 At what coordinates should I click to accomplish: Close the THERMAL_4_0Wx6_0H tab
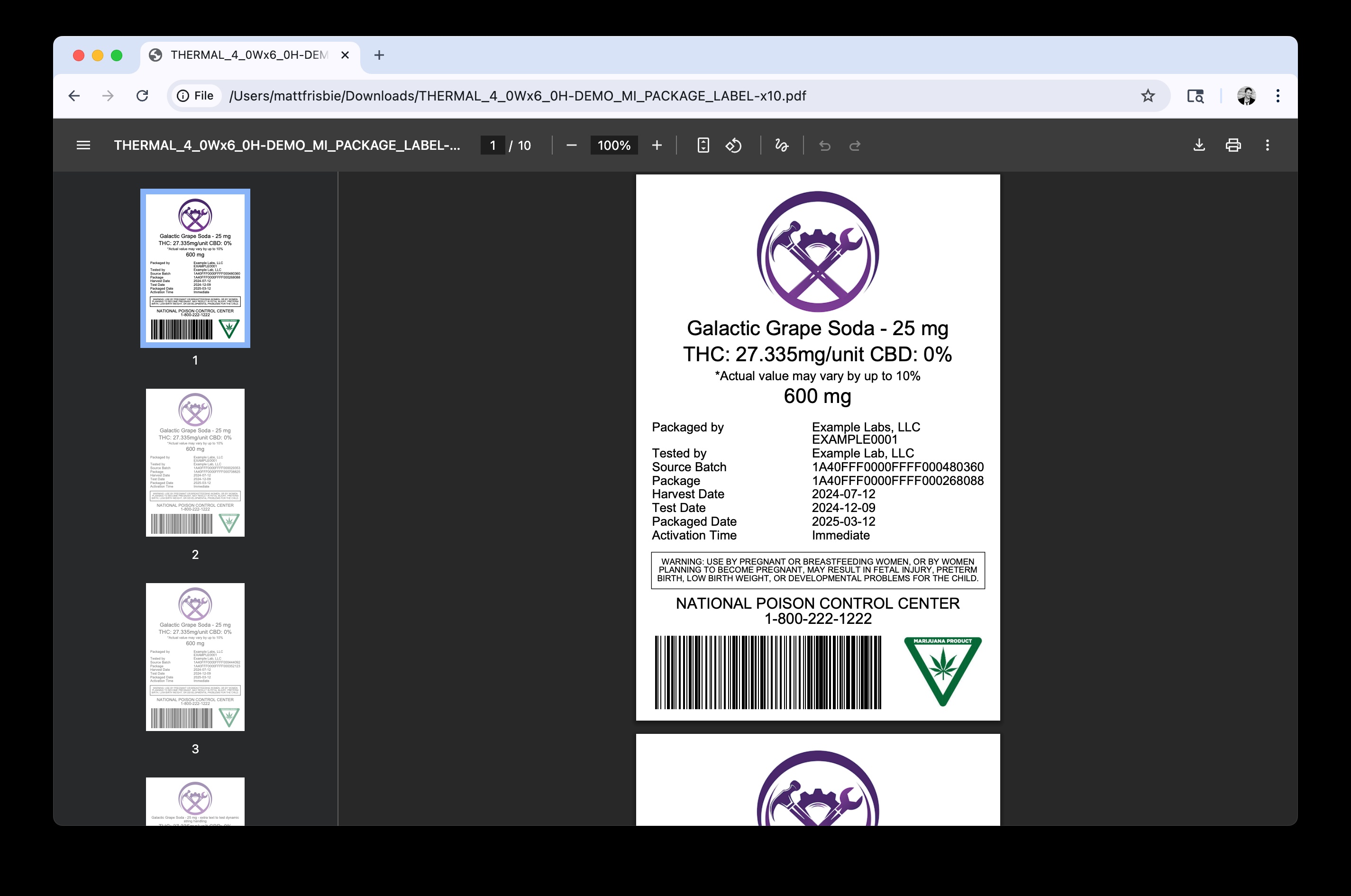pyautogui.click(x=345, y=55)
